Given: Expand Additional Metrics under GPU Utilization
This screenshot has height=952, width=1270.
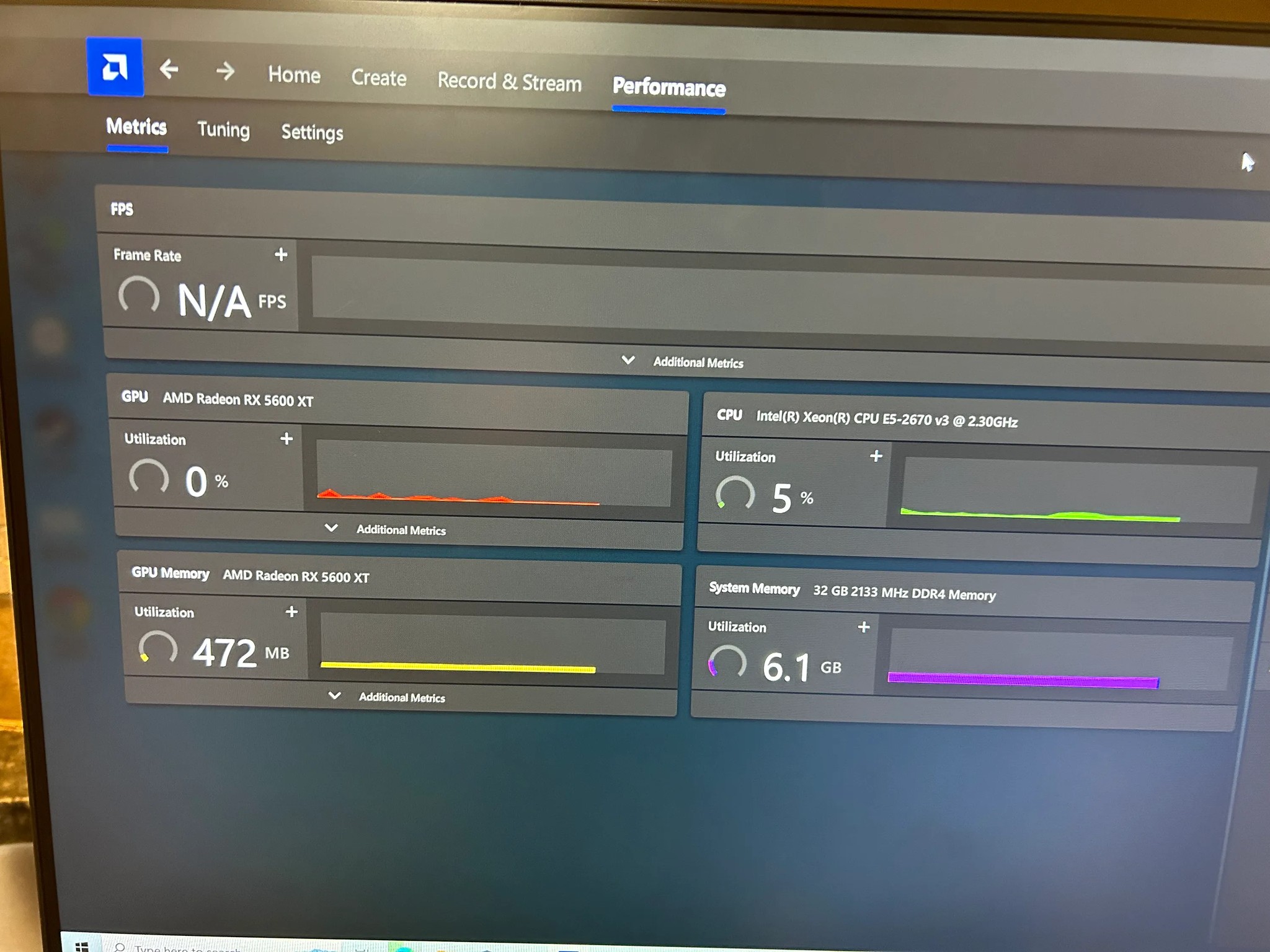Looking at the screenshot, I should (x=385, y=529).
